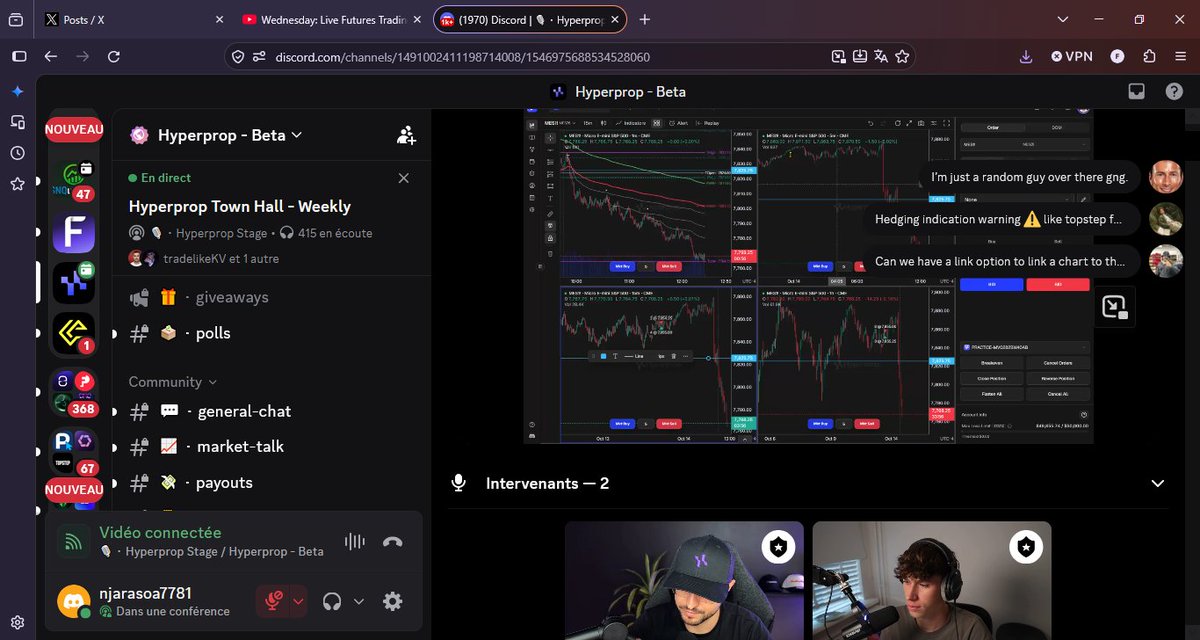
Task: Pop out the stream with arrow icon
Action: tap(1114, 307)
